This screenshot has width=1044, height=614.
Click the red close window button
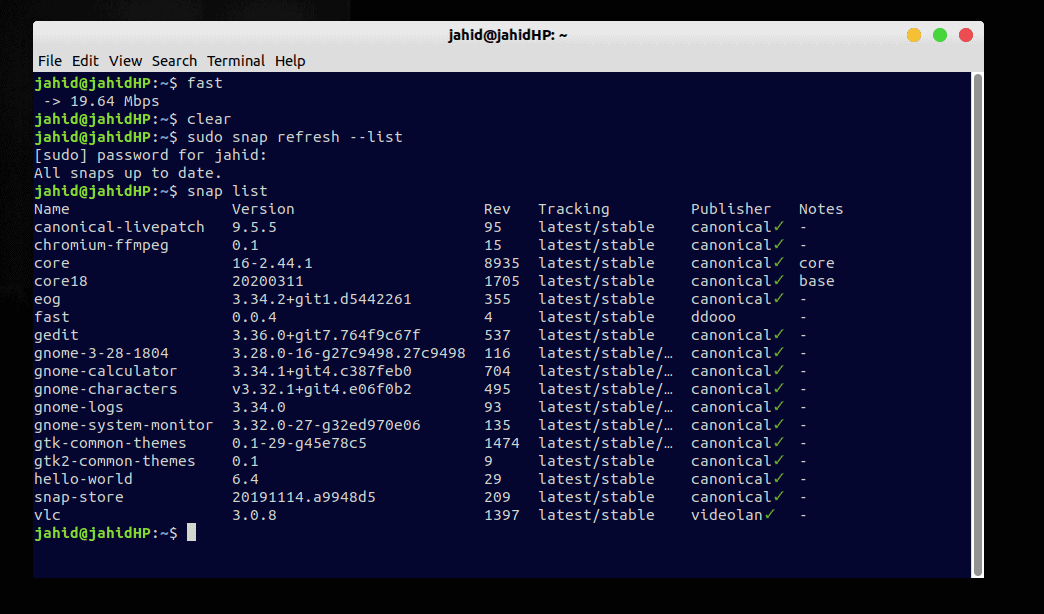pos(965,35)
